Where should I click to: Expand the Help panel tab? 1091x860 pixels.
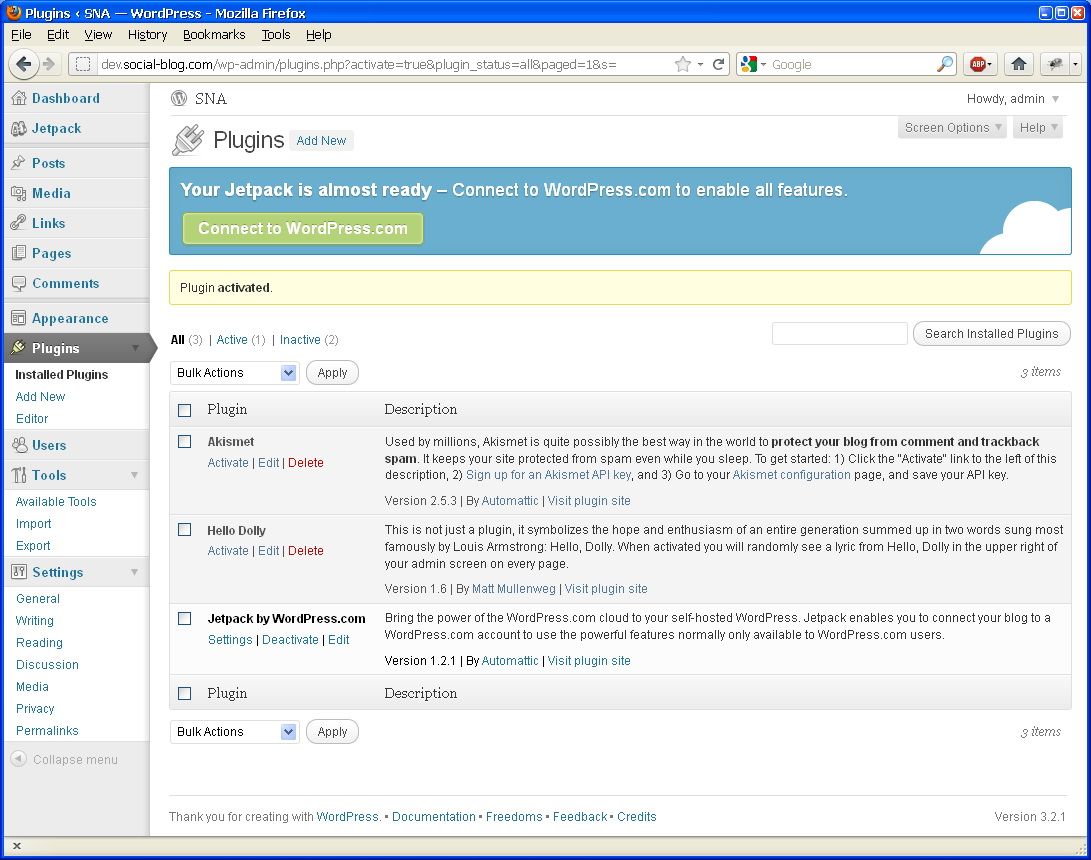1037,127
